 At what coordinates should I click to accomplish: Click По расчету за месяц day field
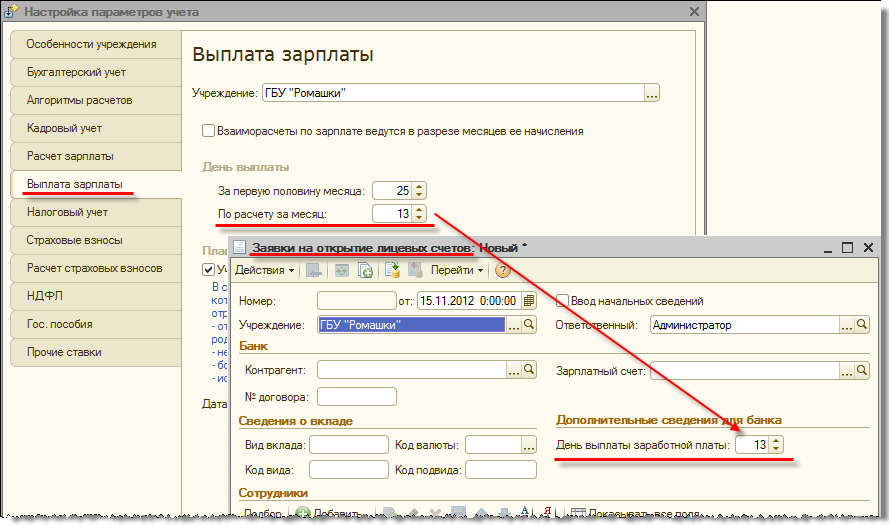[392, 214]
